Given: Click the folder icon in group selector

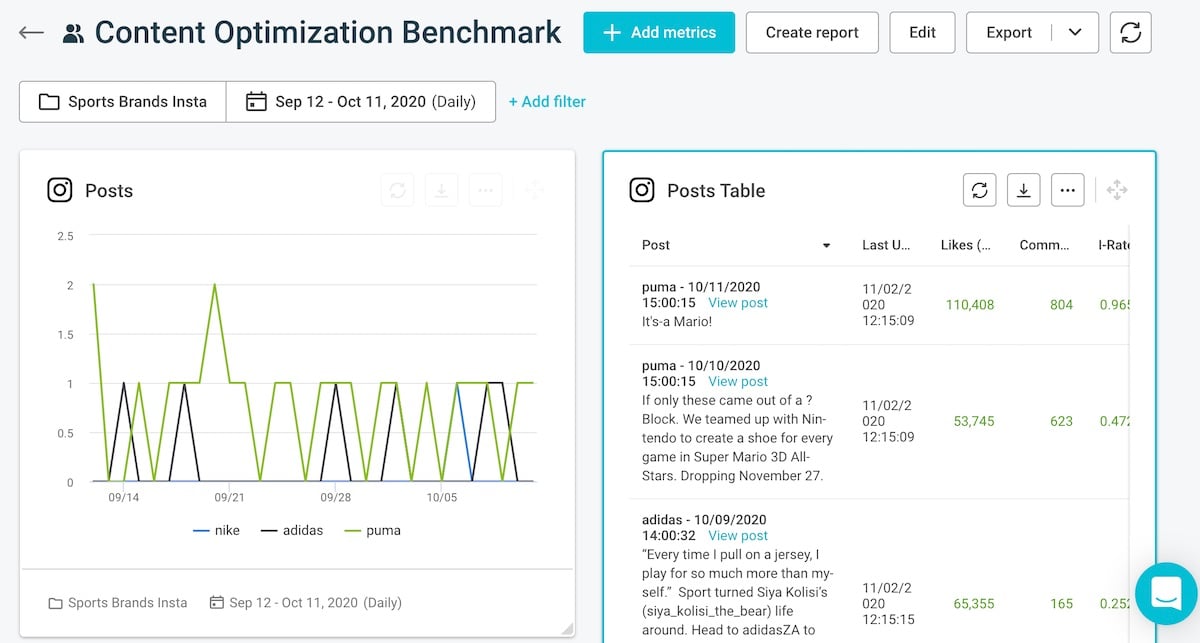Looking at the screenshot, I should tap(49, 102).
